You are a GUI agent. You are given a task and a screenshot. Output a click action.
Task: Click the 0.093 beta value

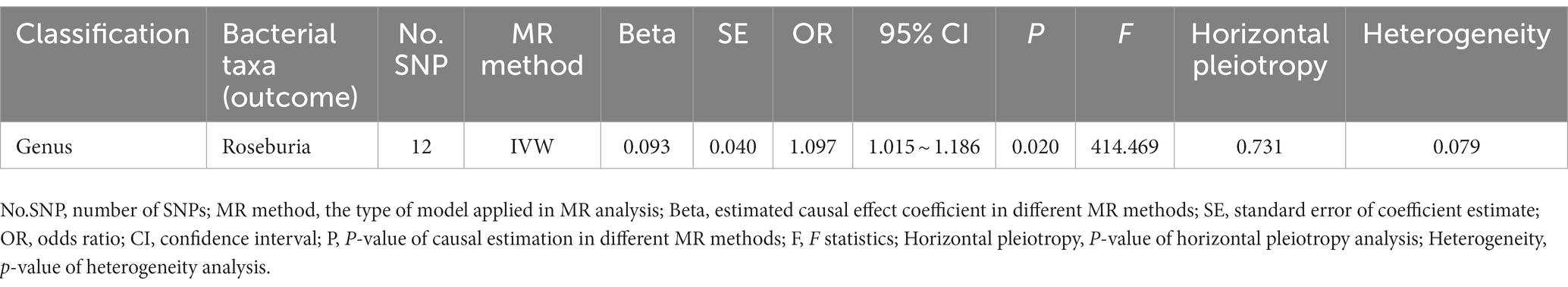647,147
